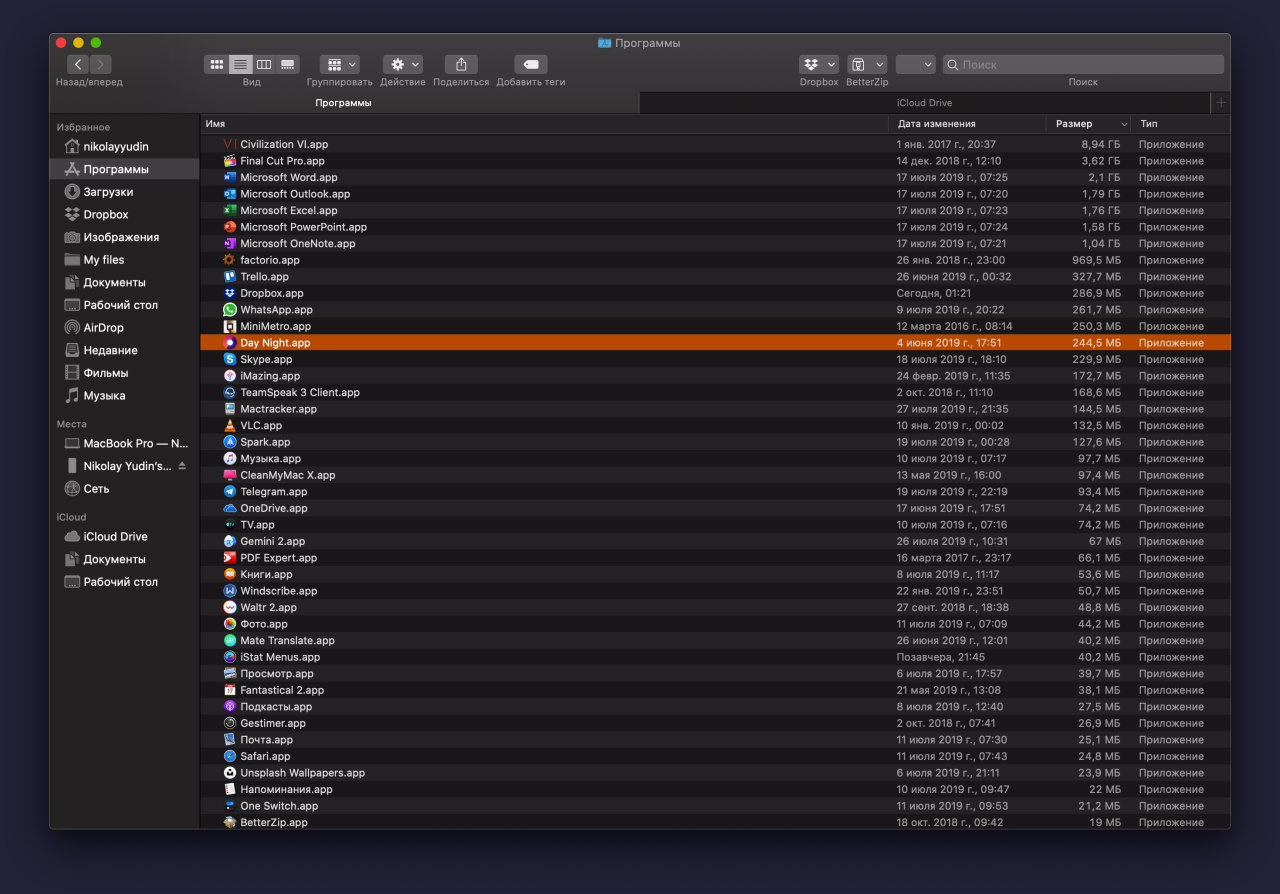Open the Group by dropdown
This screenshot has height=894, width=1280.
[x=340, y=64]
